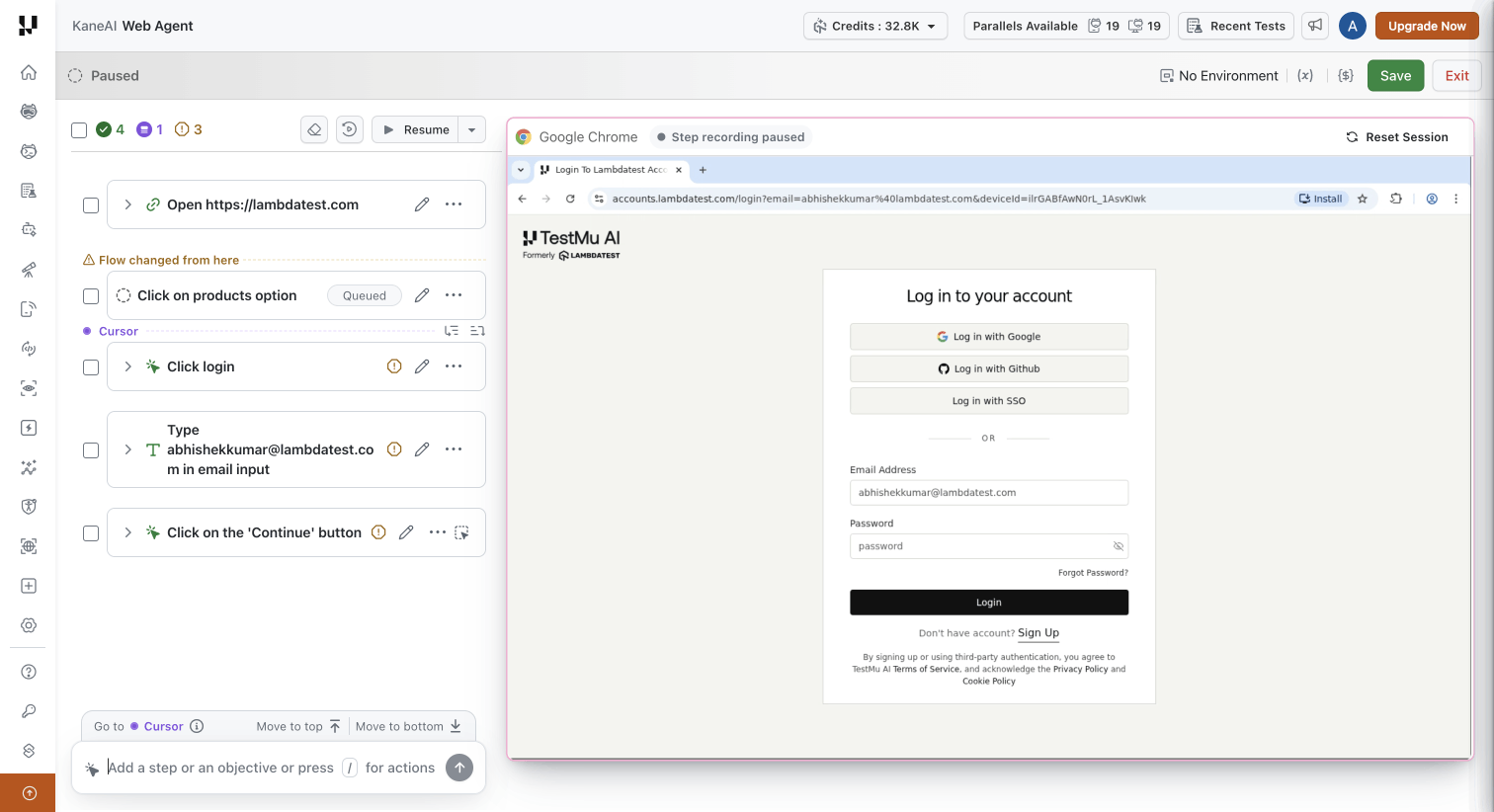The height and width of the screenshot is (812, 1494).
Task: Resume the paused test
Action: click(x=415, y=129)
